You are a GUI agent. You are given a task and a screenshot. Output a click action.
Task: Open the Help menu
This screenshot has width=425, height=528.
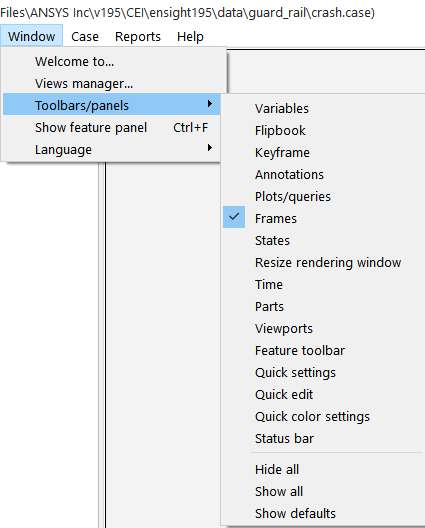click(x=190, y=36)
